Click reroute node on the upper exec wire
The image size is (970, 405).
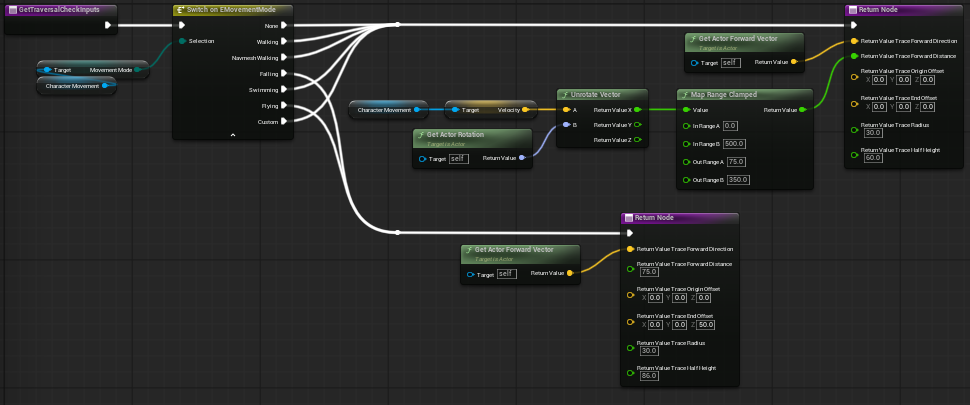[397, 25]
